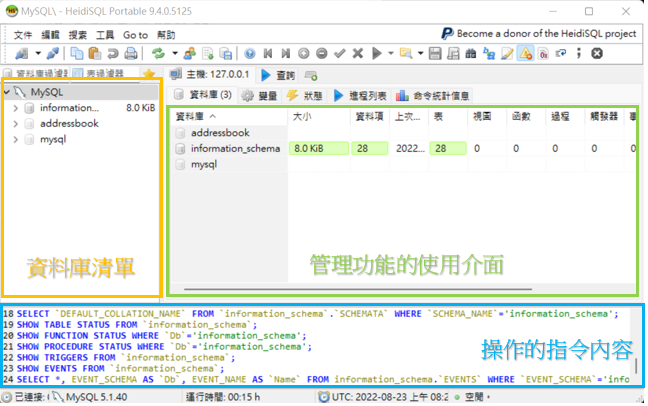Image resolution: width=648 pixels, height=406 pixels.
Task: Switch to the 變量 tab
Action: coord(260,96)
